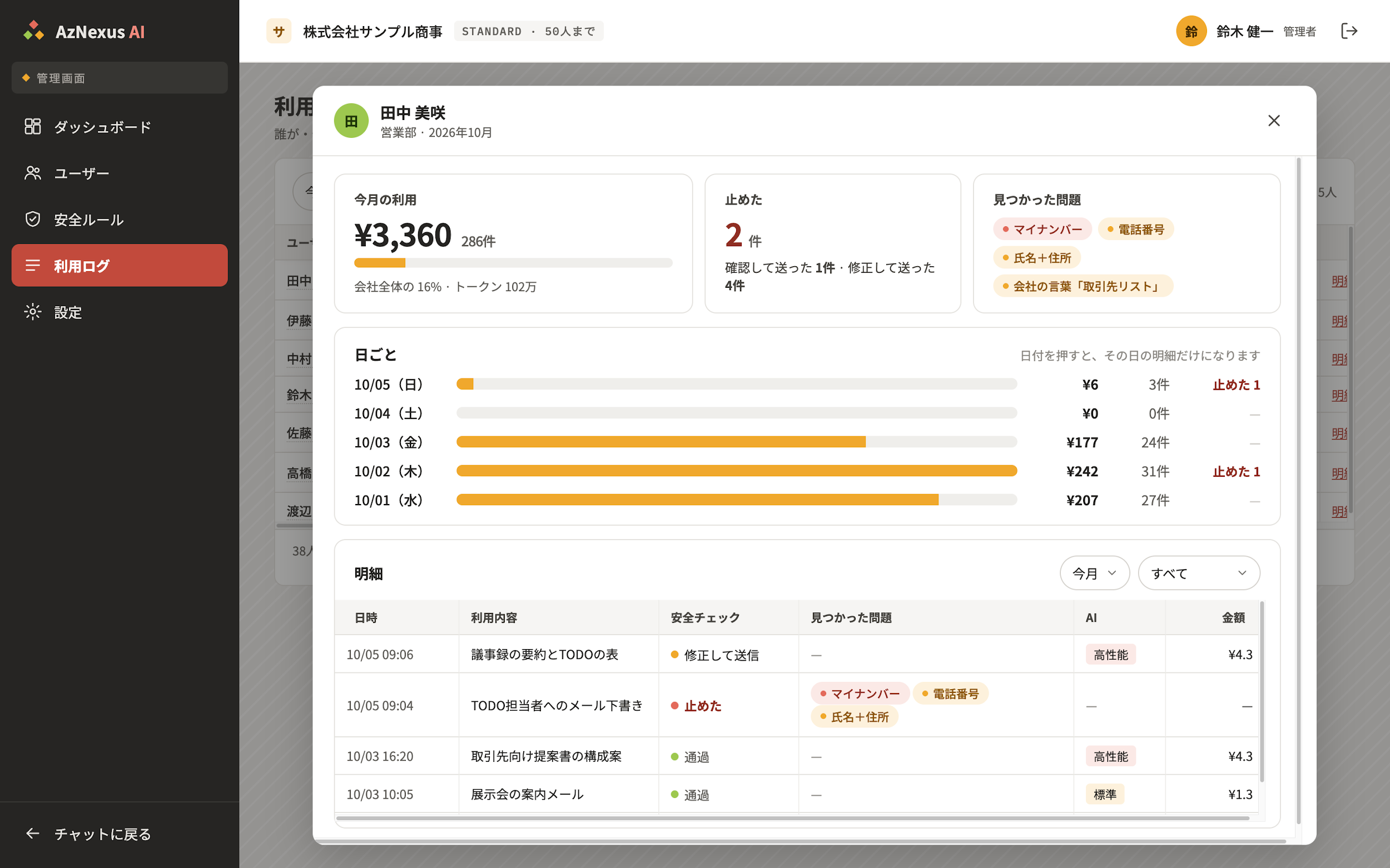
Task: Close the 田中 美咲 detail dialog
Action: [1274, 121]
